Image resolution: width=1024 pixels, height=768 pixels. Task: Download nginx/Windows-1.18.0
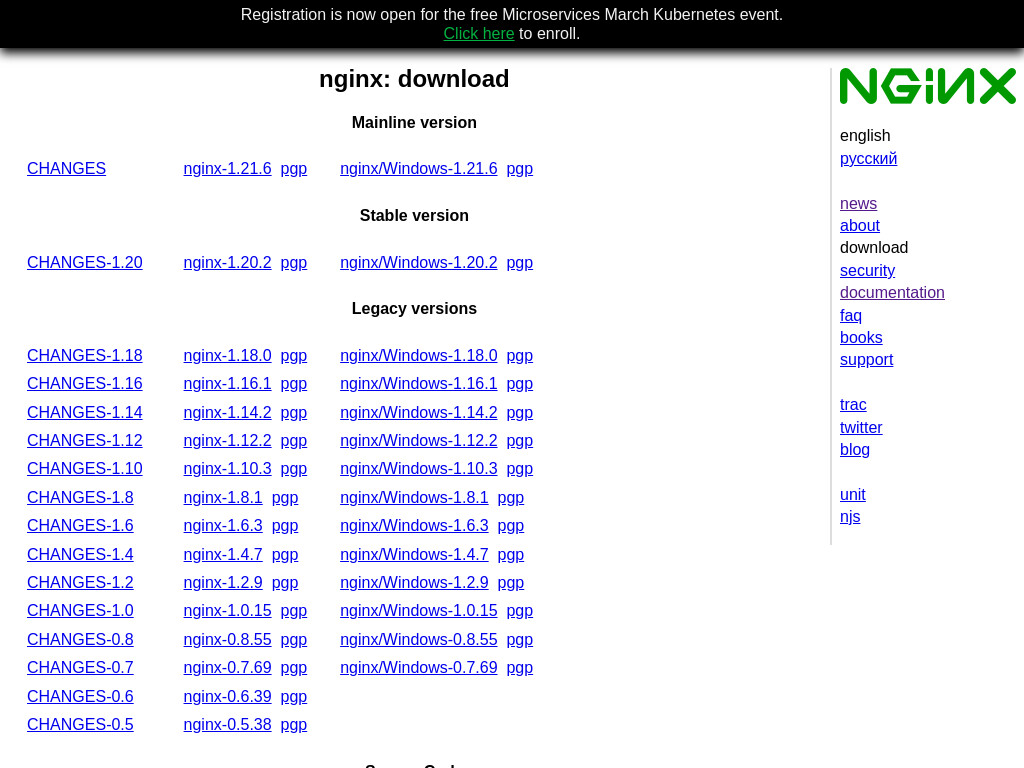pos(419,355)
